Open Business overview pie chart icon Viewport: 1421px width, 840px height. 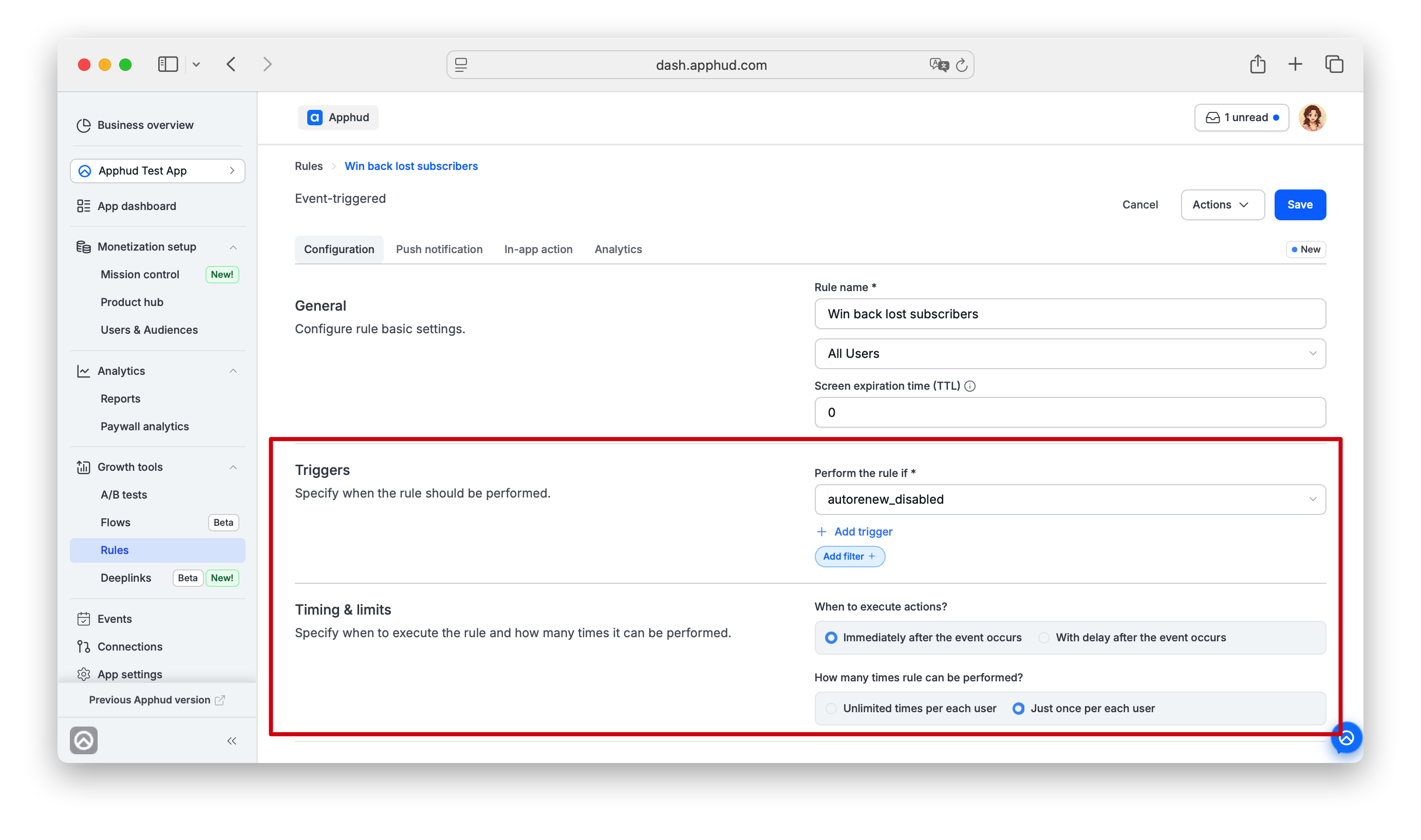(x=84, y=125)
